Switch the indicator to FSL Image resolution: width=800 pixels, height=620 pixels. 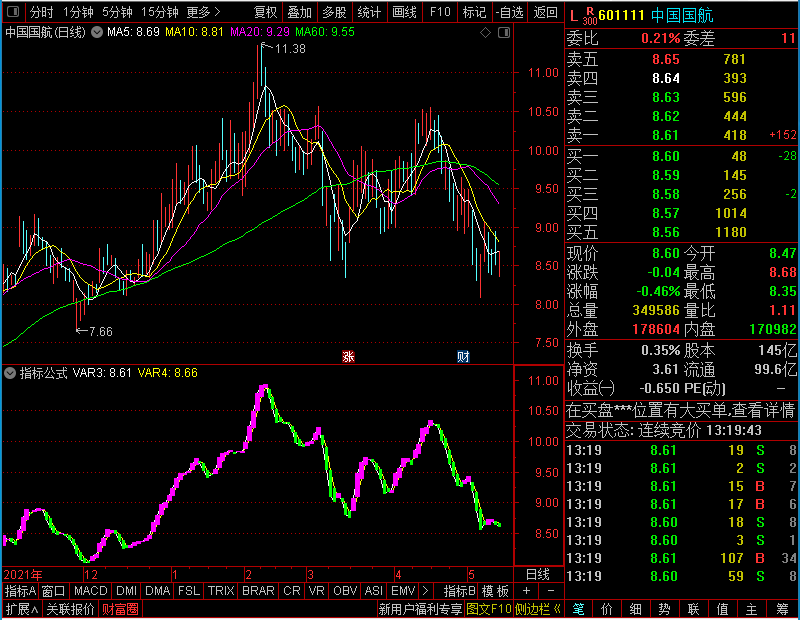point(189,591)
